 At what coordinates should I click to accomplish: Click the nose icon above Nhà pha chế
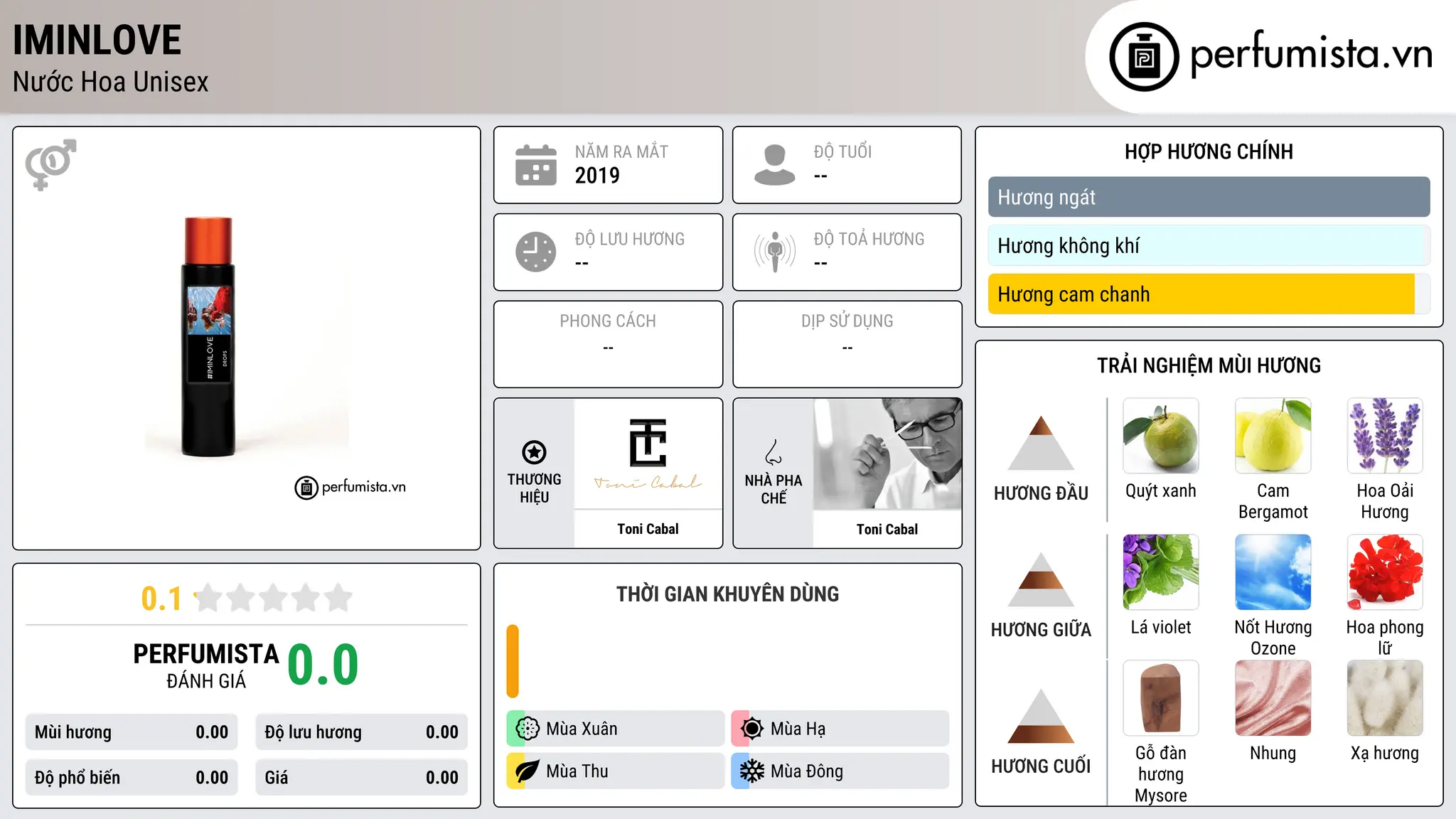tap(773, 452)
